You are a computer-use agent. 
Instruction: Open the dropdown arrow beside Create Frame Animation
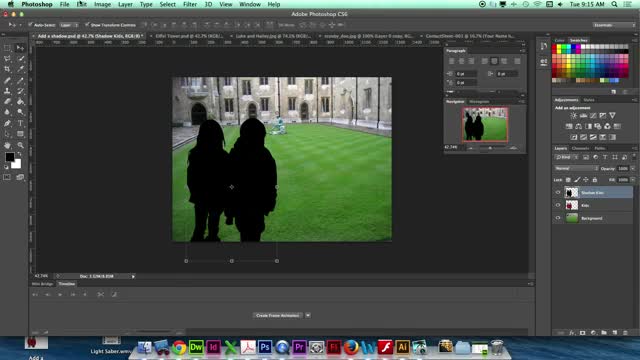coord(308,315)
